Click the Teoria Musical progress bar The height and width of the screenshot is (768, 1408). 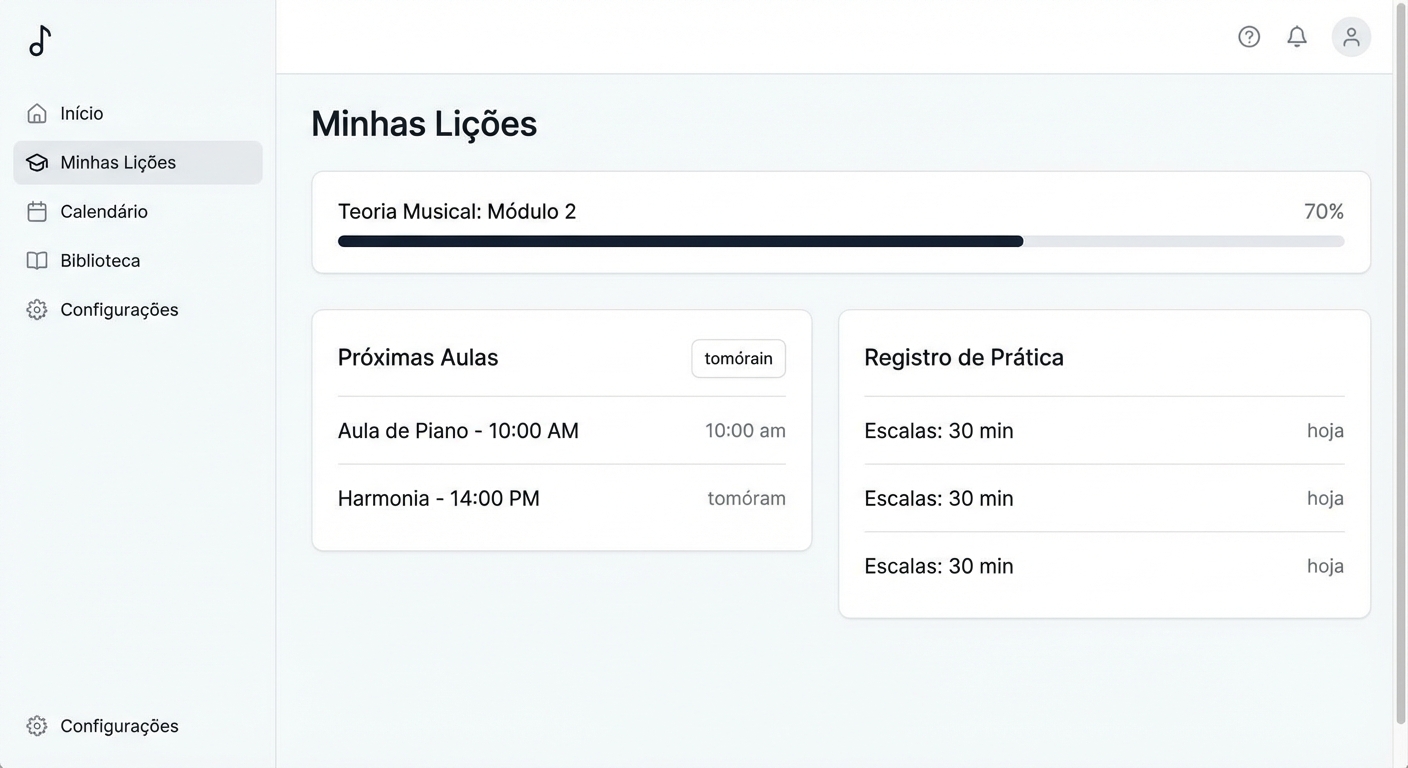coord(840,241)
